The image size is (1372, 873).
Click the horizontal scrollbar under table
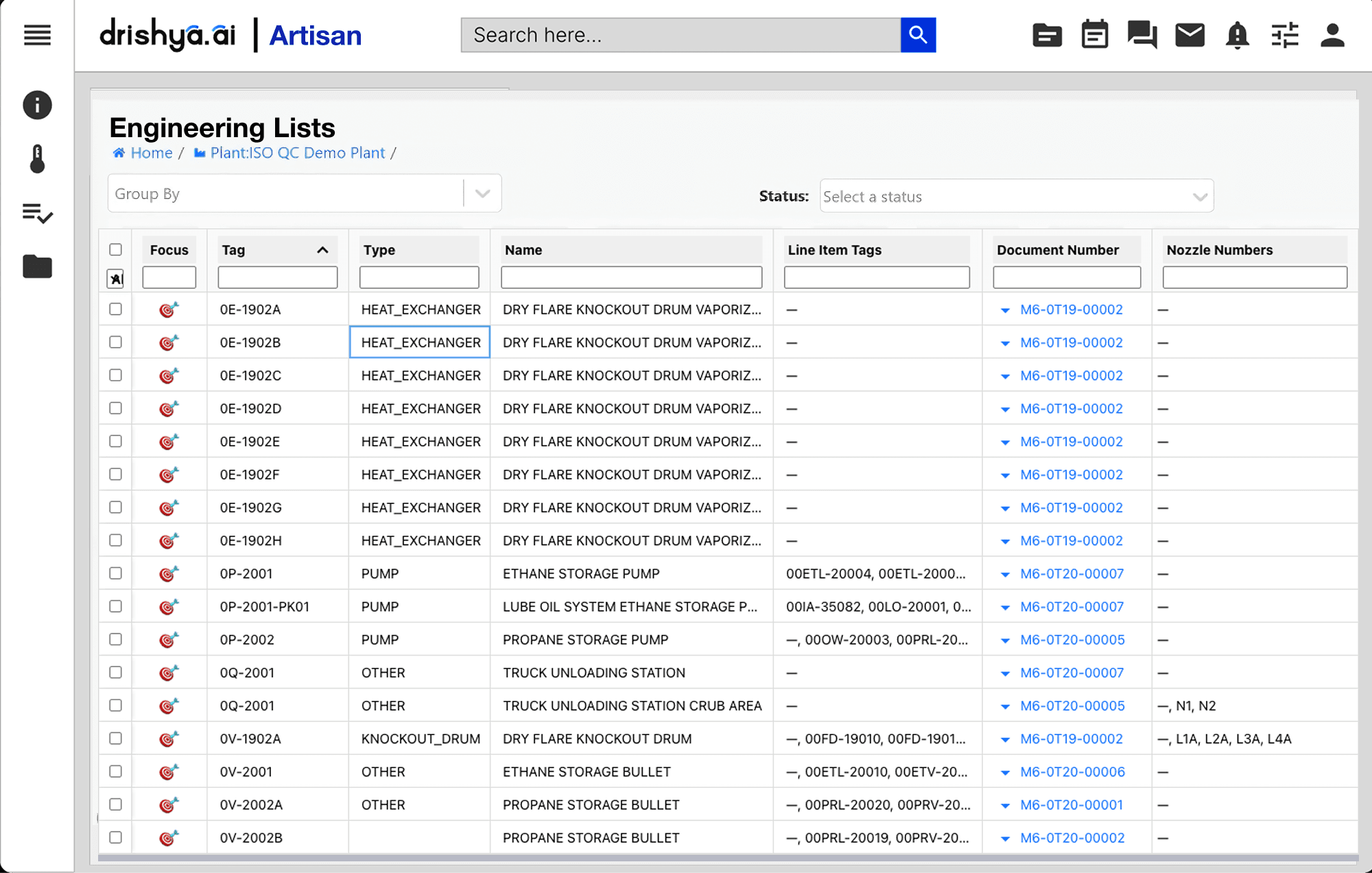pyautogui.click(x=728, y=857)
